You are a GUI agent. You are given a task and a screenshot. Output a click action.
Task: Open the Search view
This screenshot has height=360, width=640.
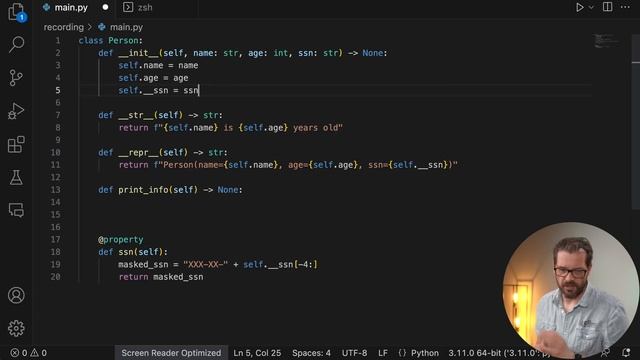[x=16, y=44]
